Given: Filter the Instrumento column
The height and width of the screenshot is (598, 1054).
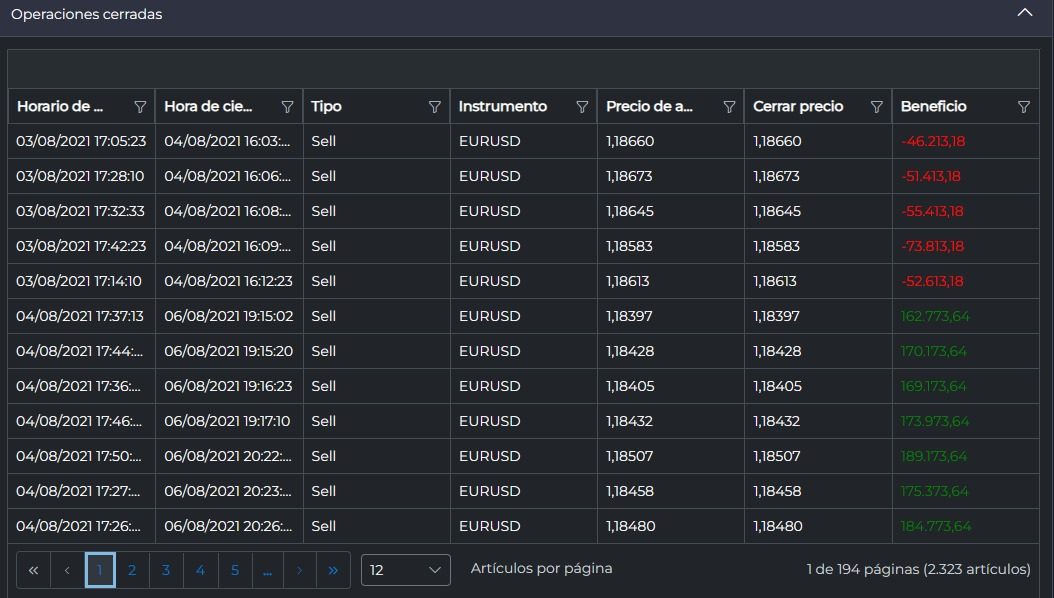Looking at the screenshot, I should pos(582,107).
